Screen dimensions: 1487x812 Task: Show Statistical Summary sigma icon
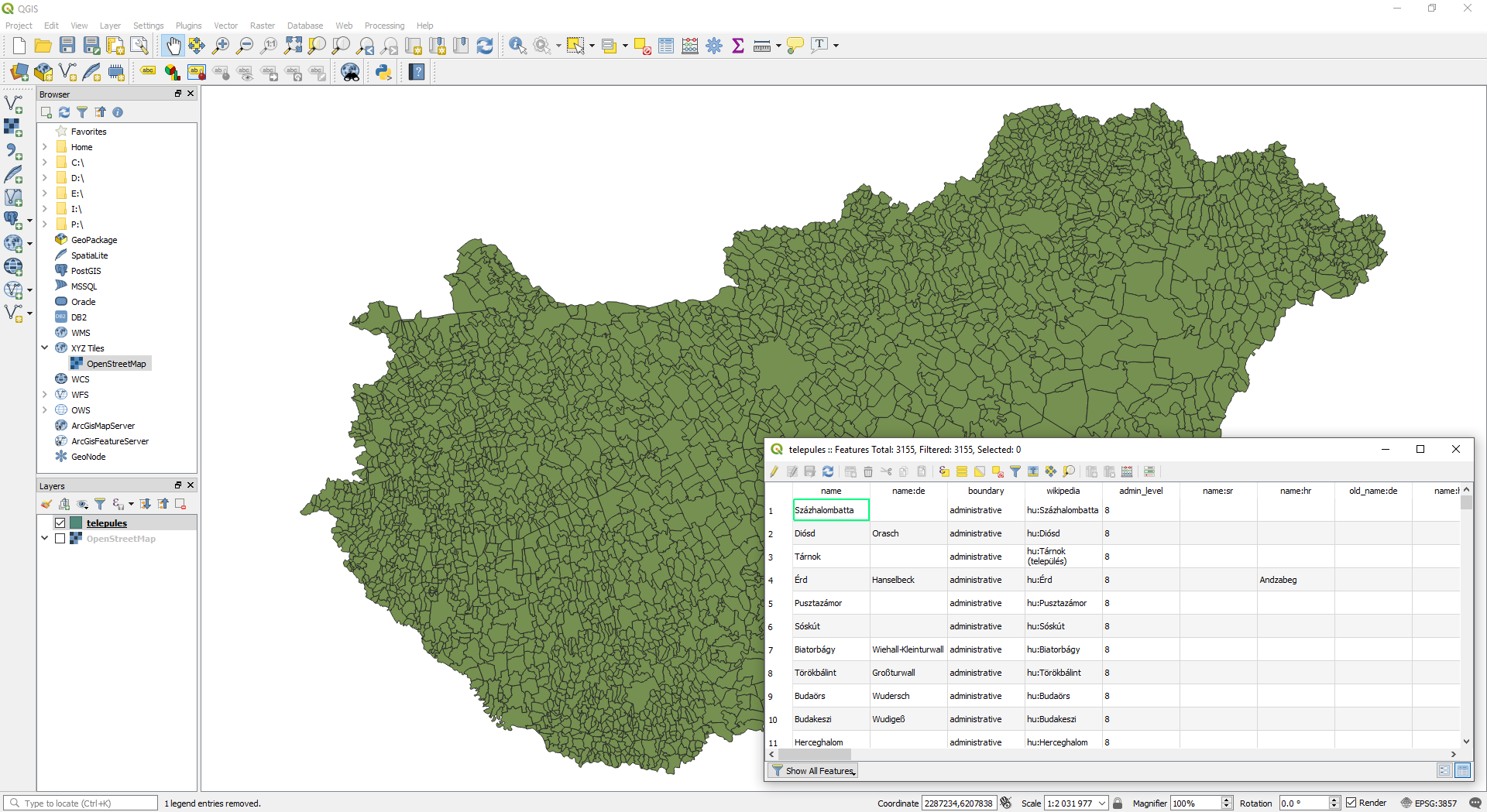tap(738, 46)
